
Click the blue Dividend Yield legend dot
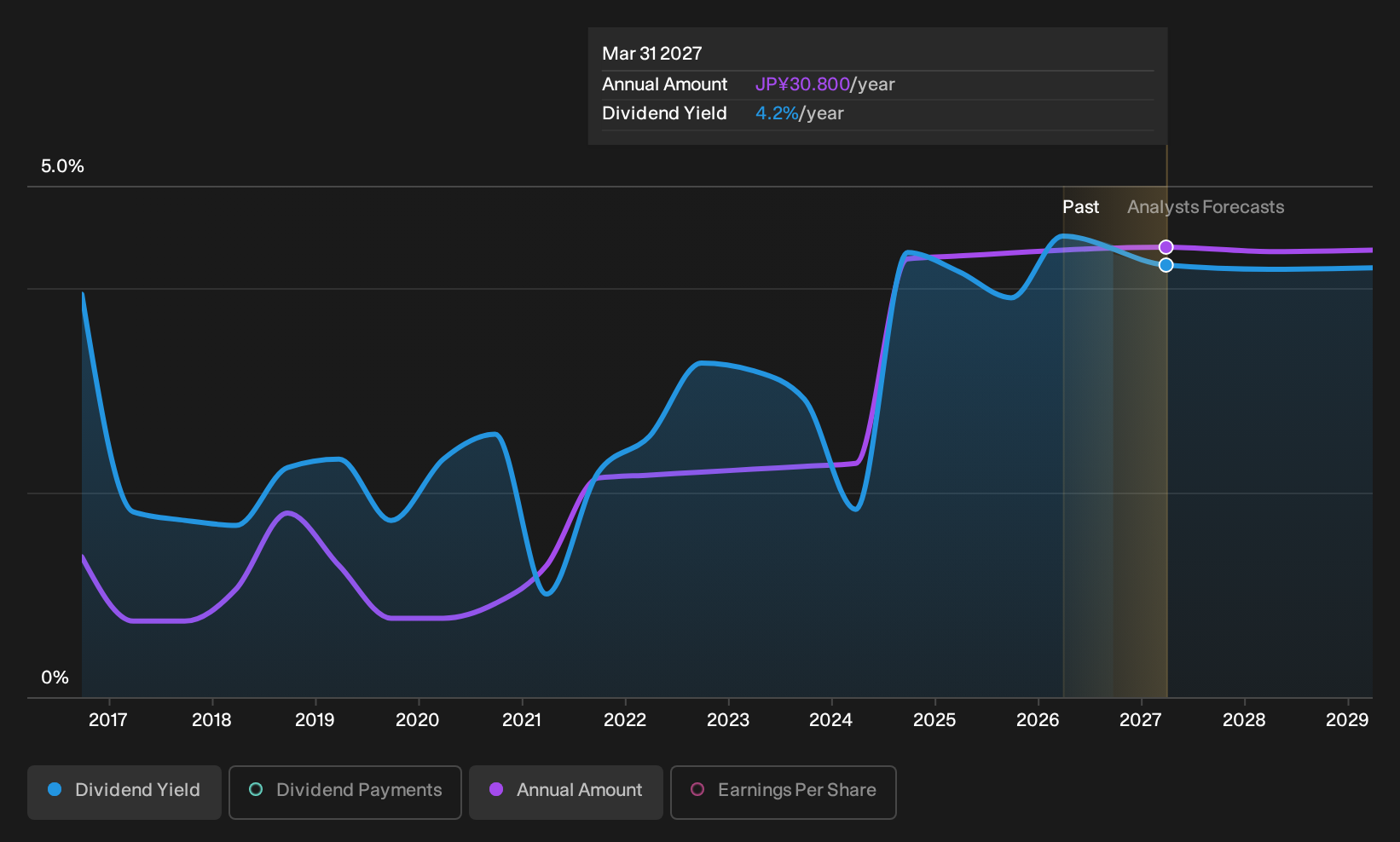[x=55, y=789]
